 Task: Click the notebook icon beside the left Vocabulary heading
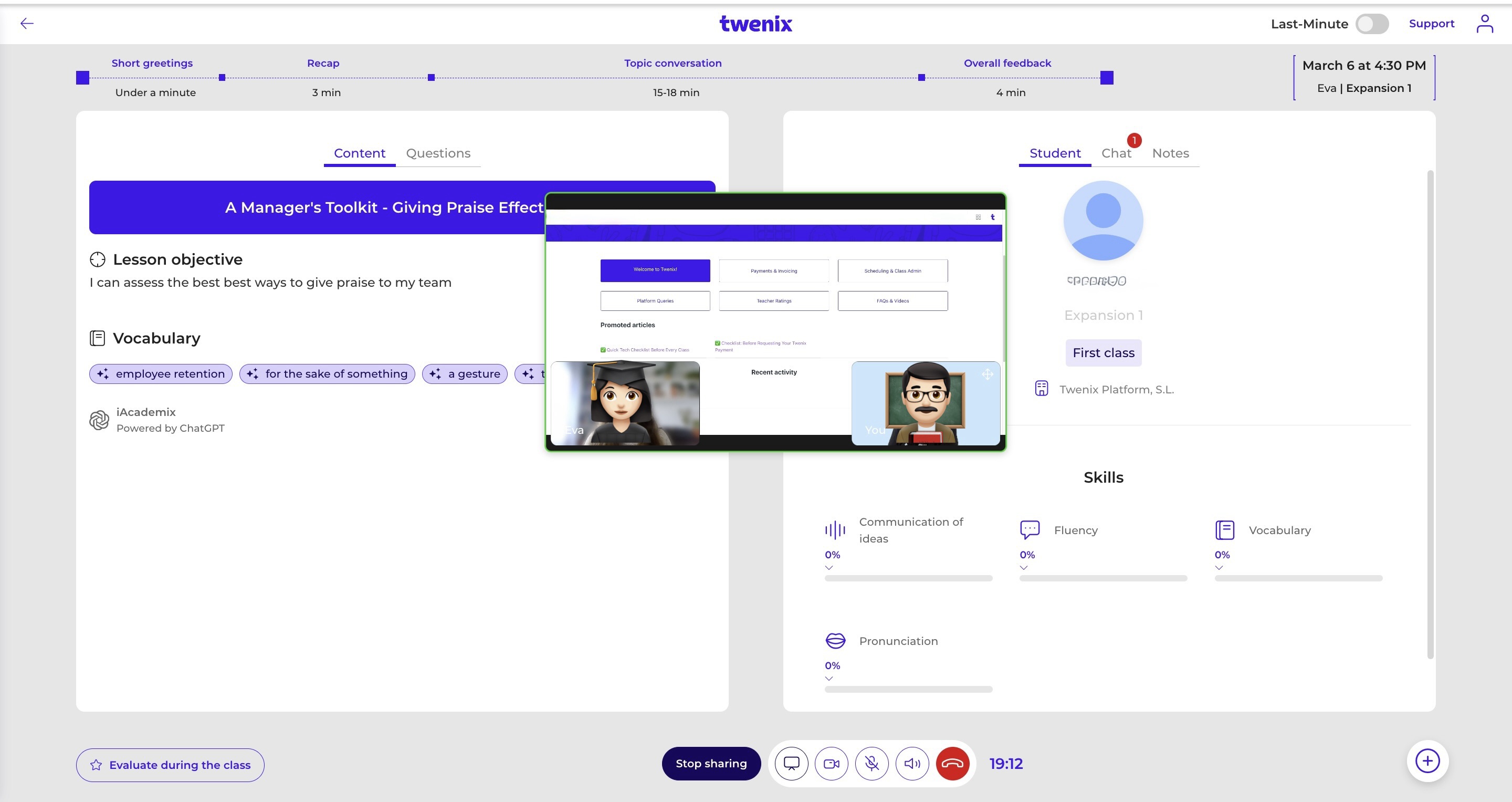[x=98, y=338]
